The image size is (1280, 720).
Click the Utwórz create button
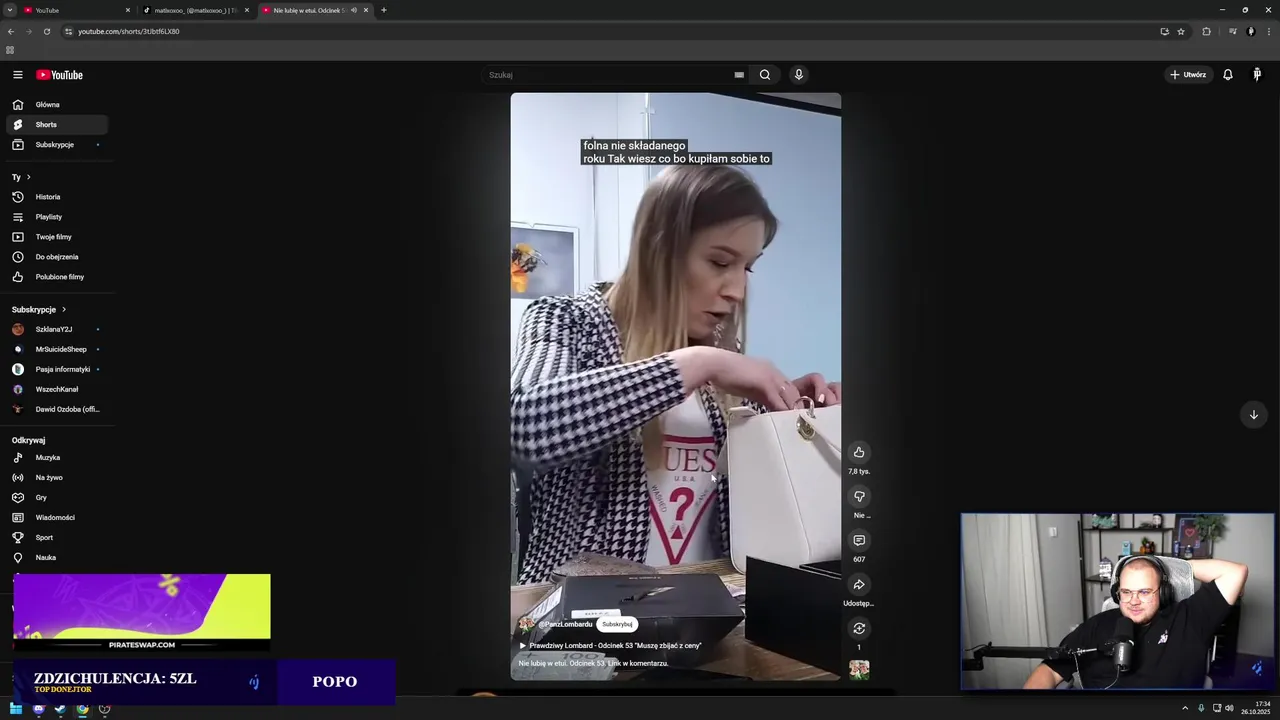1188,75
